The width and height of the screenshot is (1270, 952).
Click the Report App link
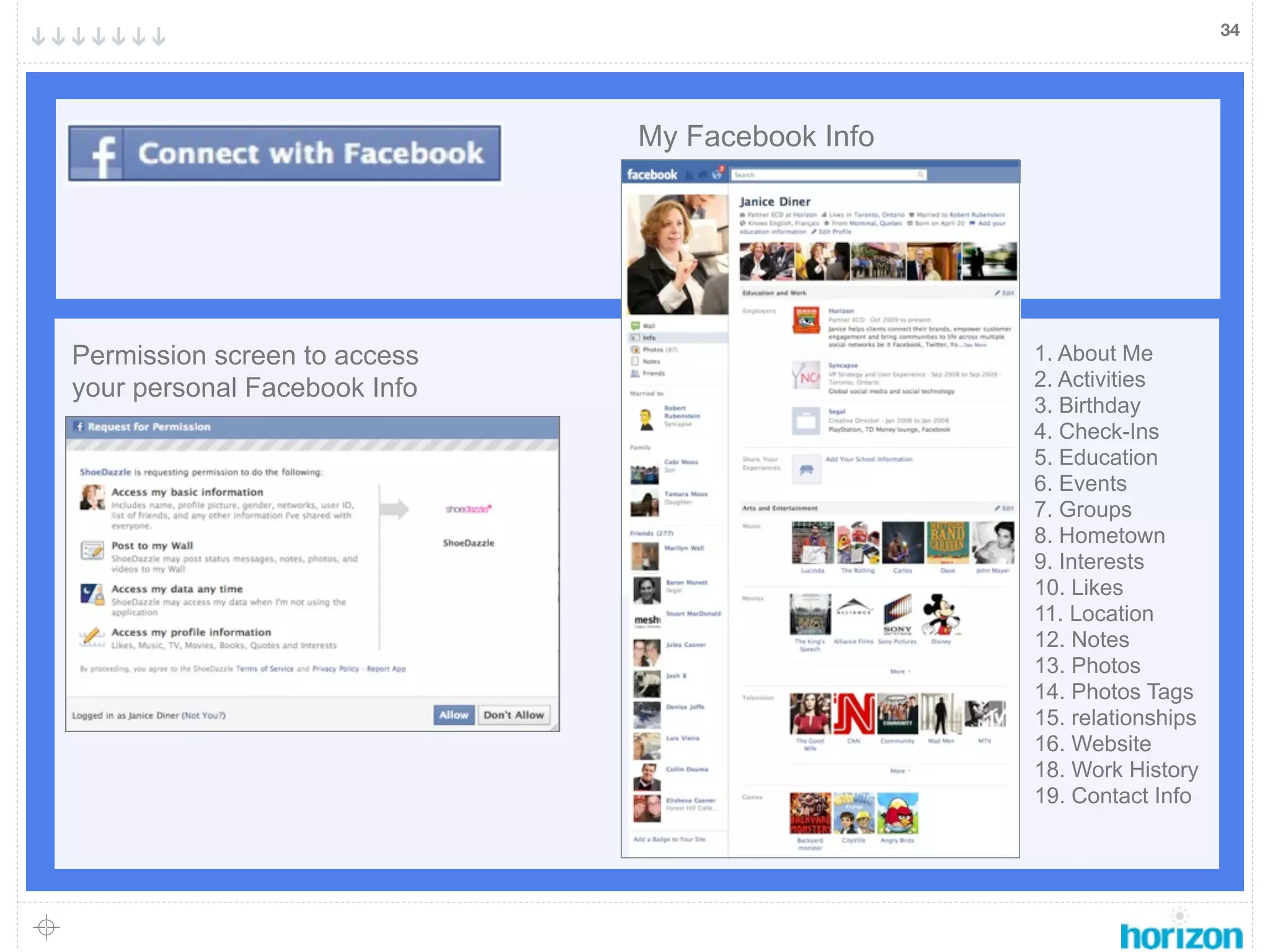coord(386,669)
